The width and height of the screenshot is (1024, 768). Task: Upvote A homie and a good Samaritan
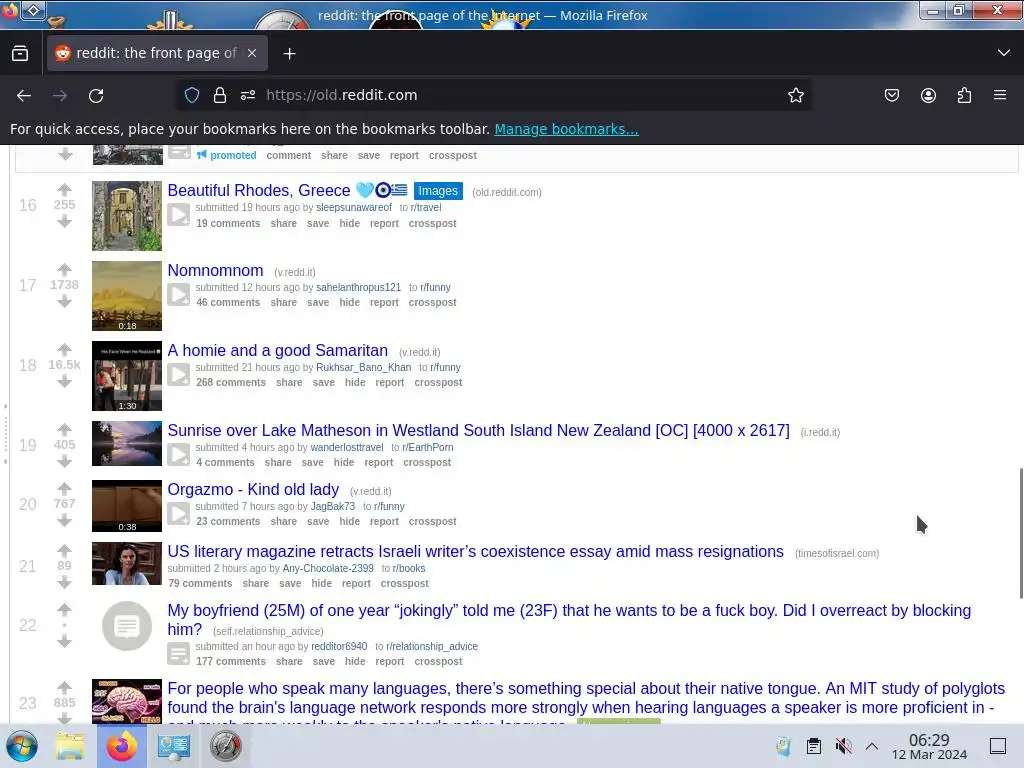click(x=64, y=349)
